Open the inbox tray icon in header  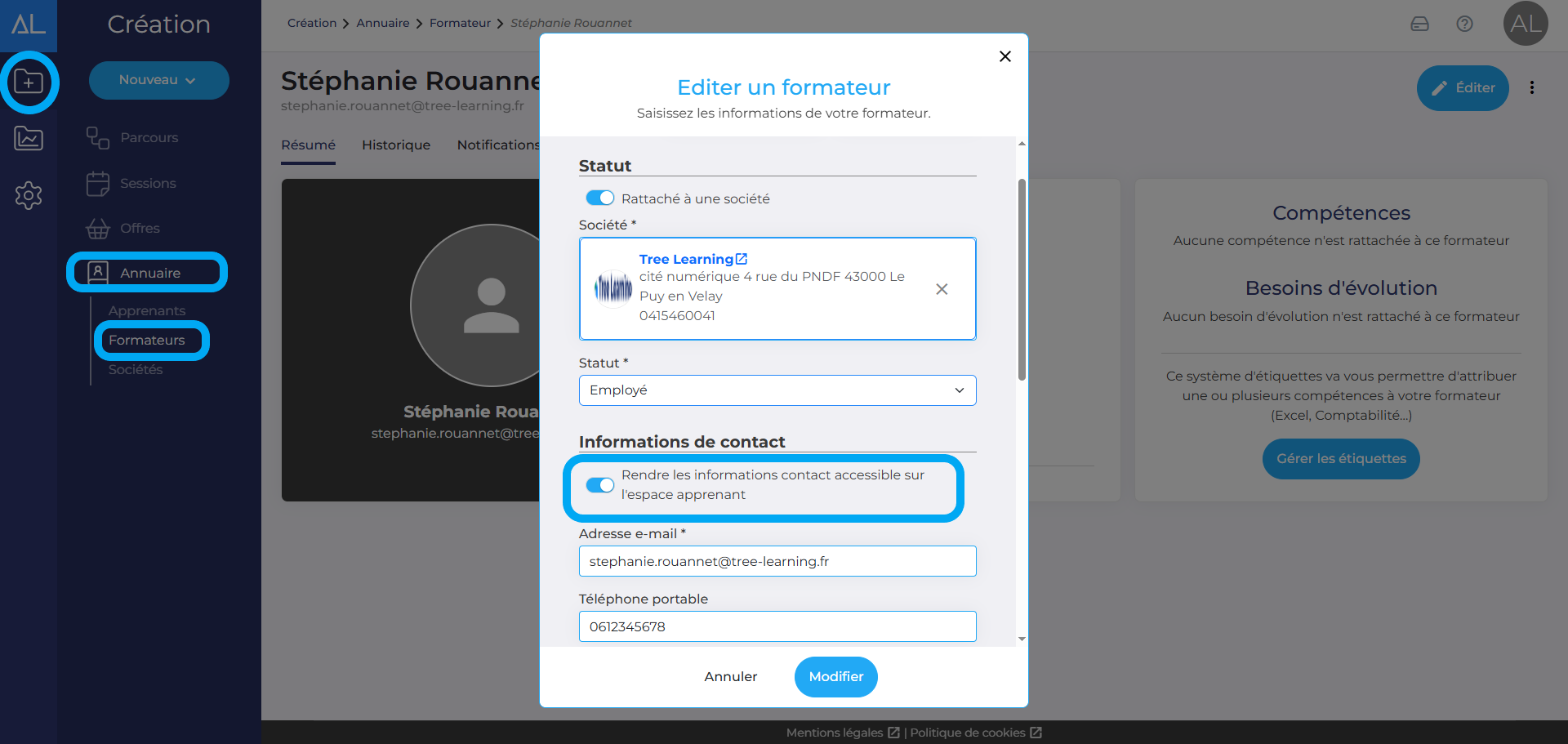(x=1419, y=24)
